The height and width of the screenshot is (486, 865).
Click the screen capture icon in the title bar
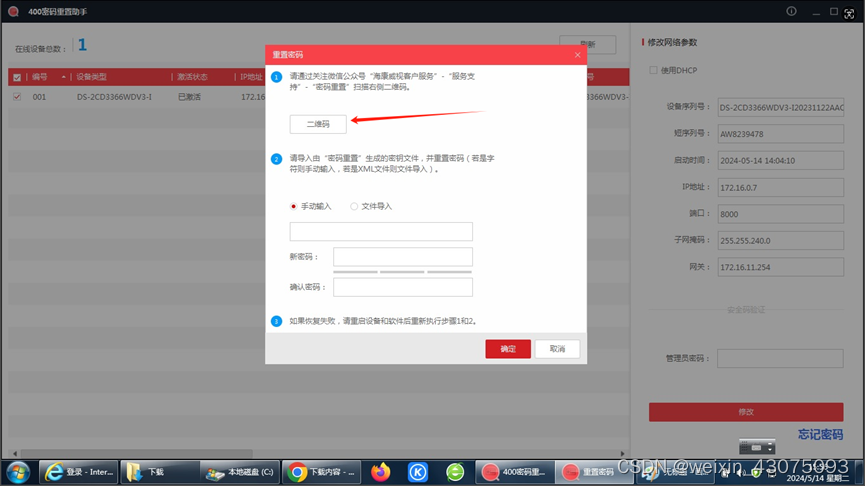pos(849,14)
